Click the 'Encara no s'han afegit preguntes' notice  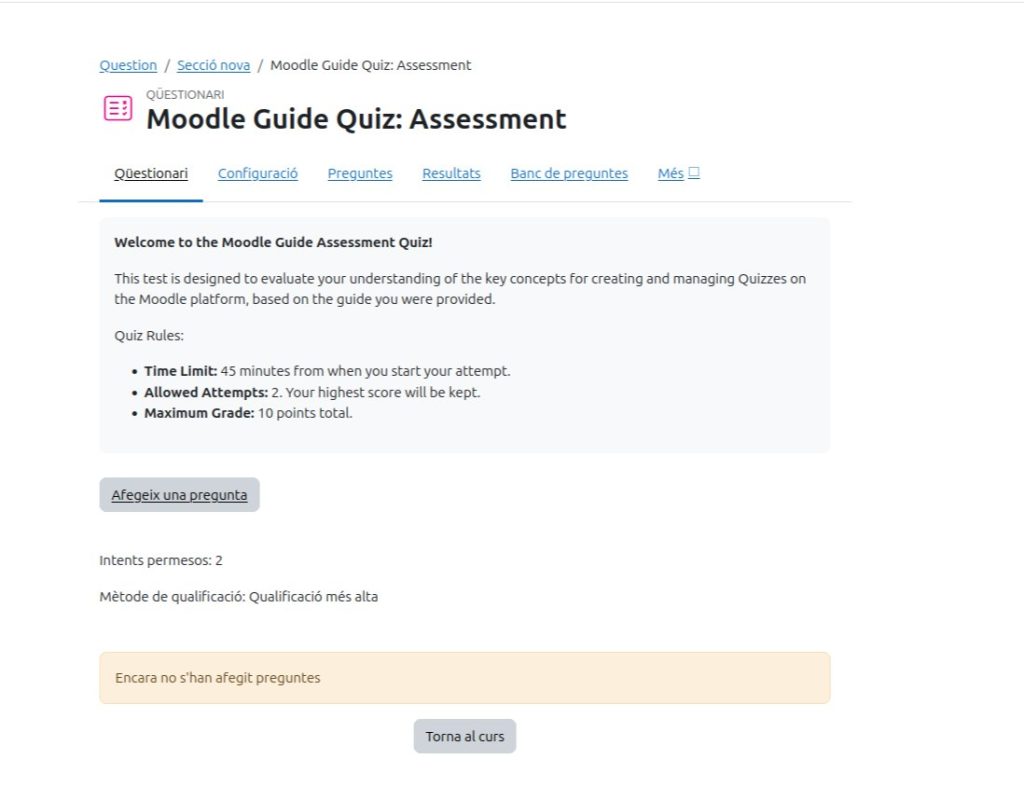tap(218, 678)
